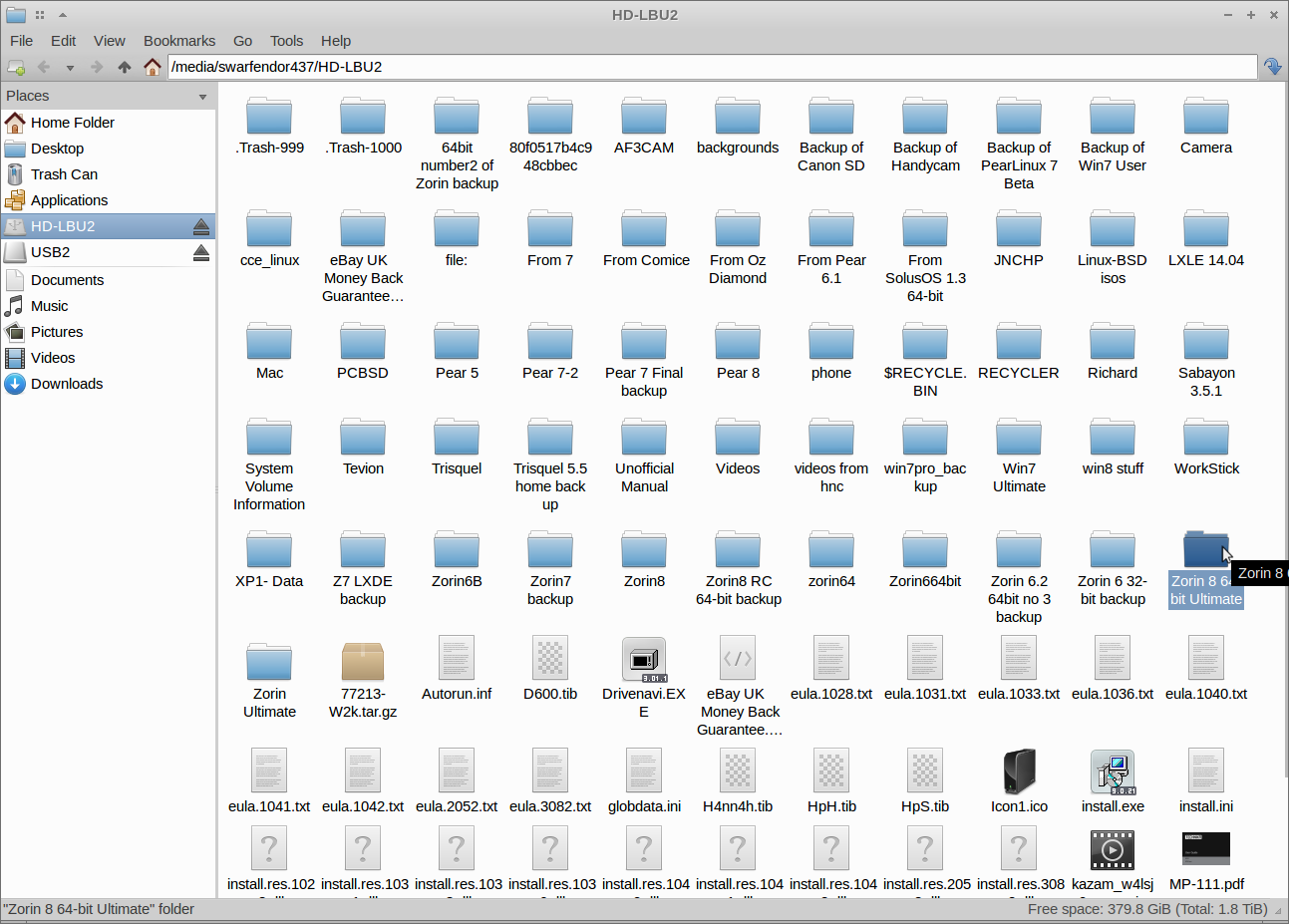The height and width of the screenshot is (924, 1289).
Task: Open the Bookmarks menu
Action: [x=179, y=41]
